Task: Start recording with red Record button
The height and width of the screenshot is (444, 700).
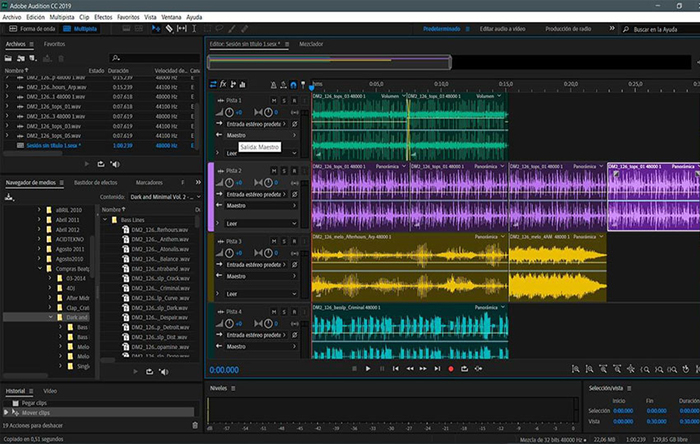Action: coord(451,369)
